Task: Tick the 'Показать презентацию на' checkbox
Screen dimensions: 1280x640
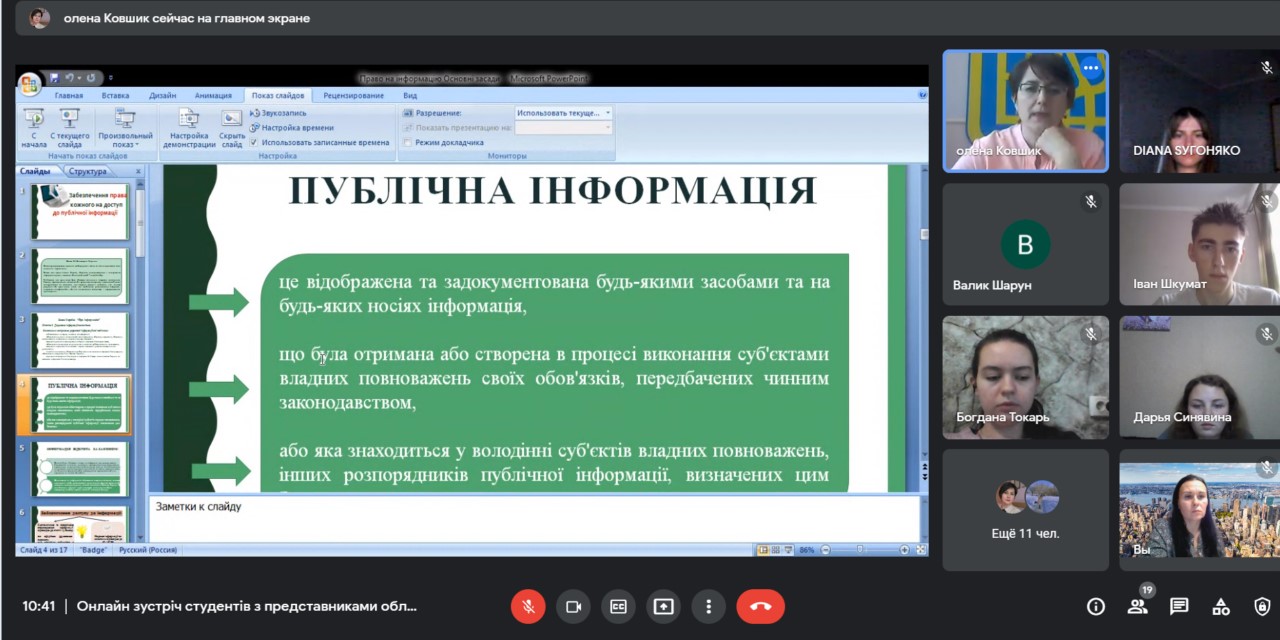Action: 408,128
